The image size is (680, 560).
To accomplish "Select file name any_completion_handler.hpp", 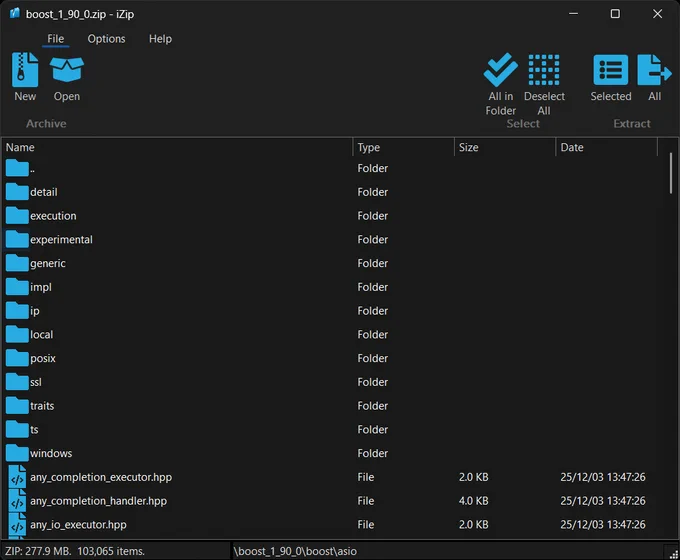I will (x=98, y=501).
